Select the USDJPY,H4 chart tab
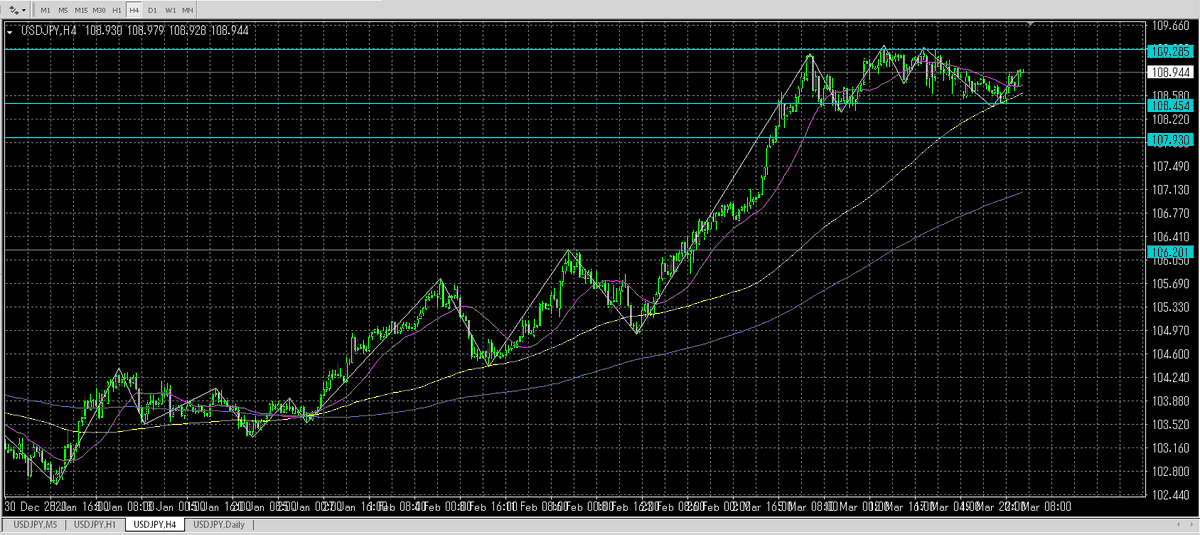 coord(156,524)
